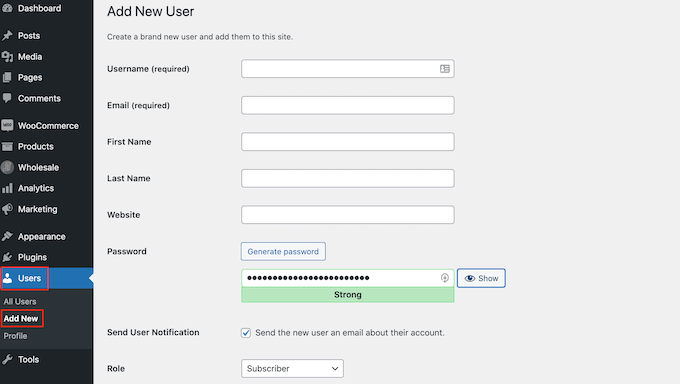
Task: Open the Tools menu label
Action: (x=29, y=359)
